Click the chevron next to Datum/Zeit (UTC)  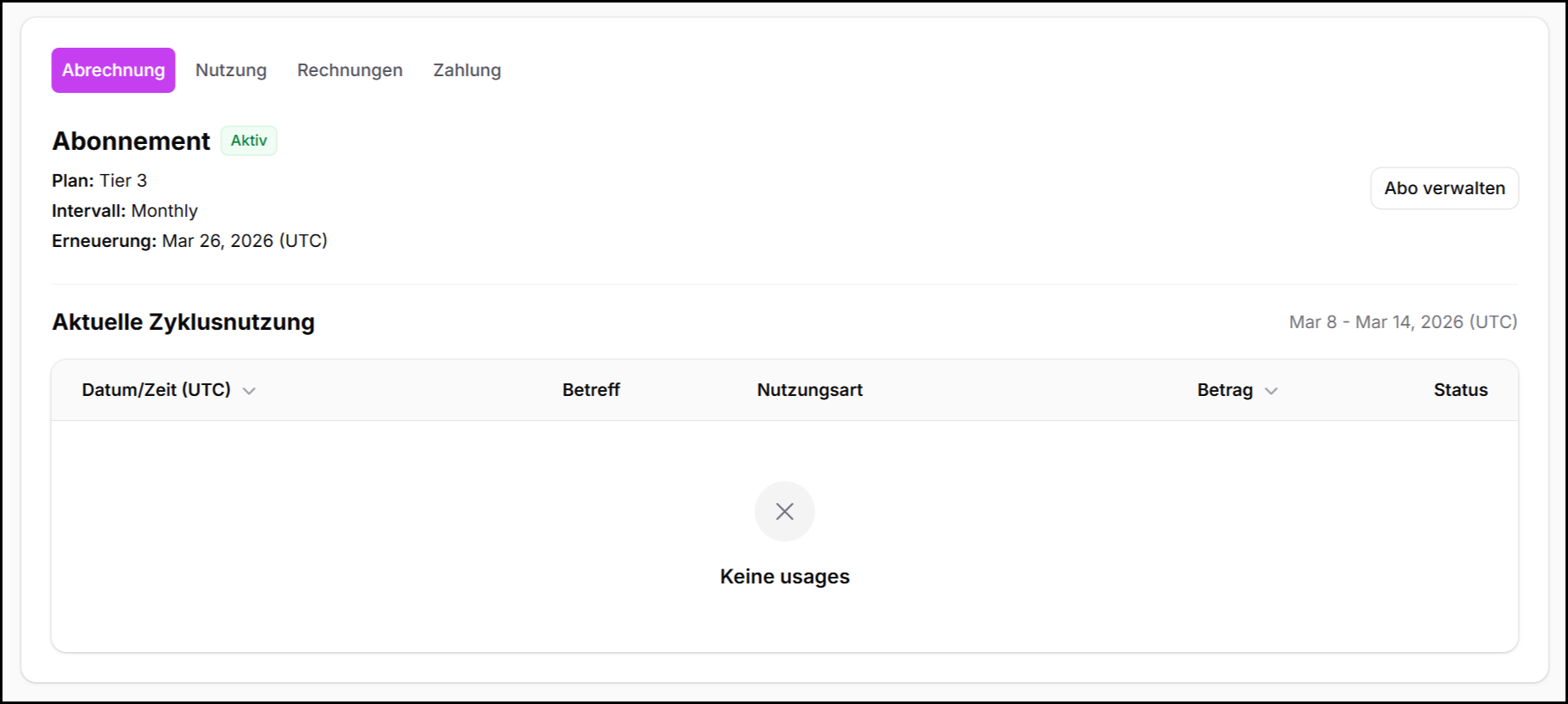pyautogui.click(x=249, y=391)
